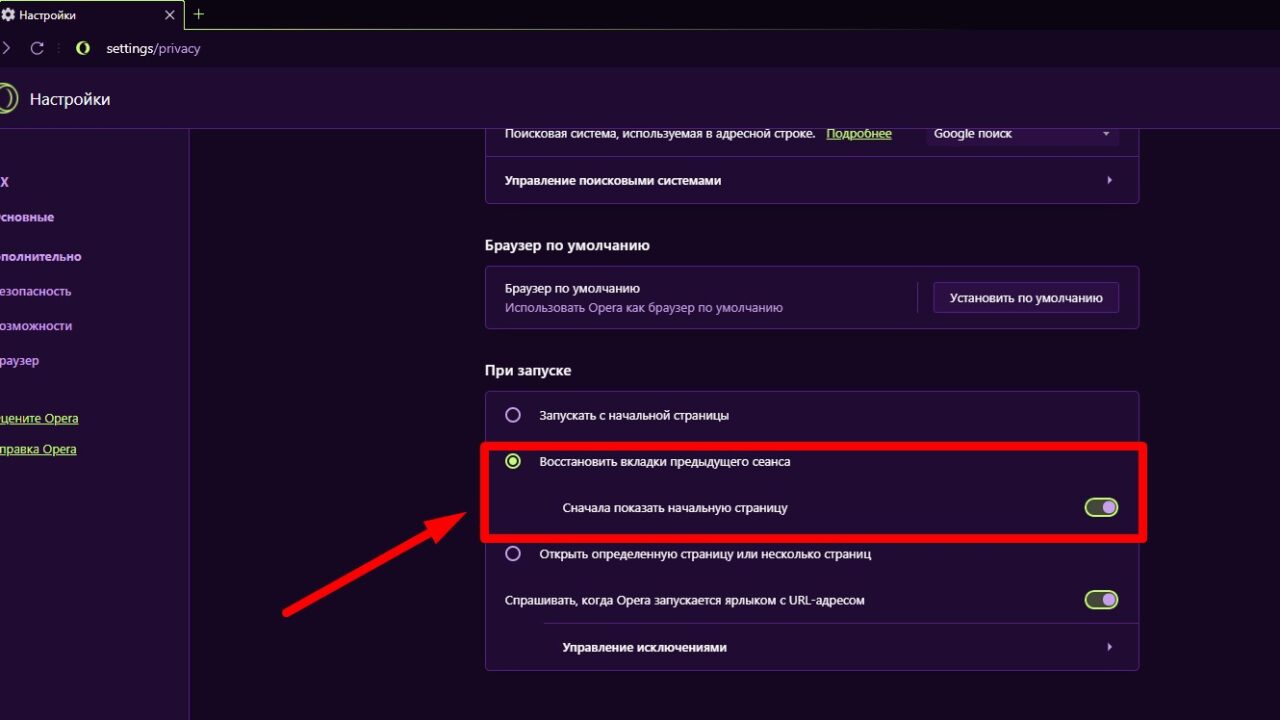Open Дополнительно section in sidebar
Image resolution: width=1280 pixels, height=720 pixels.
point(40,256)
